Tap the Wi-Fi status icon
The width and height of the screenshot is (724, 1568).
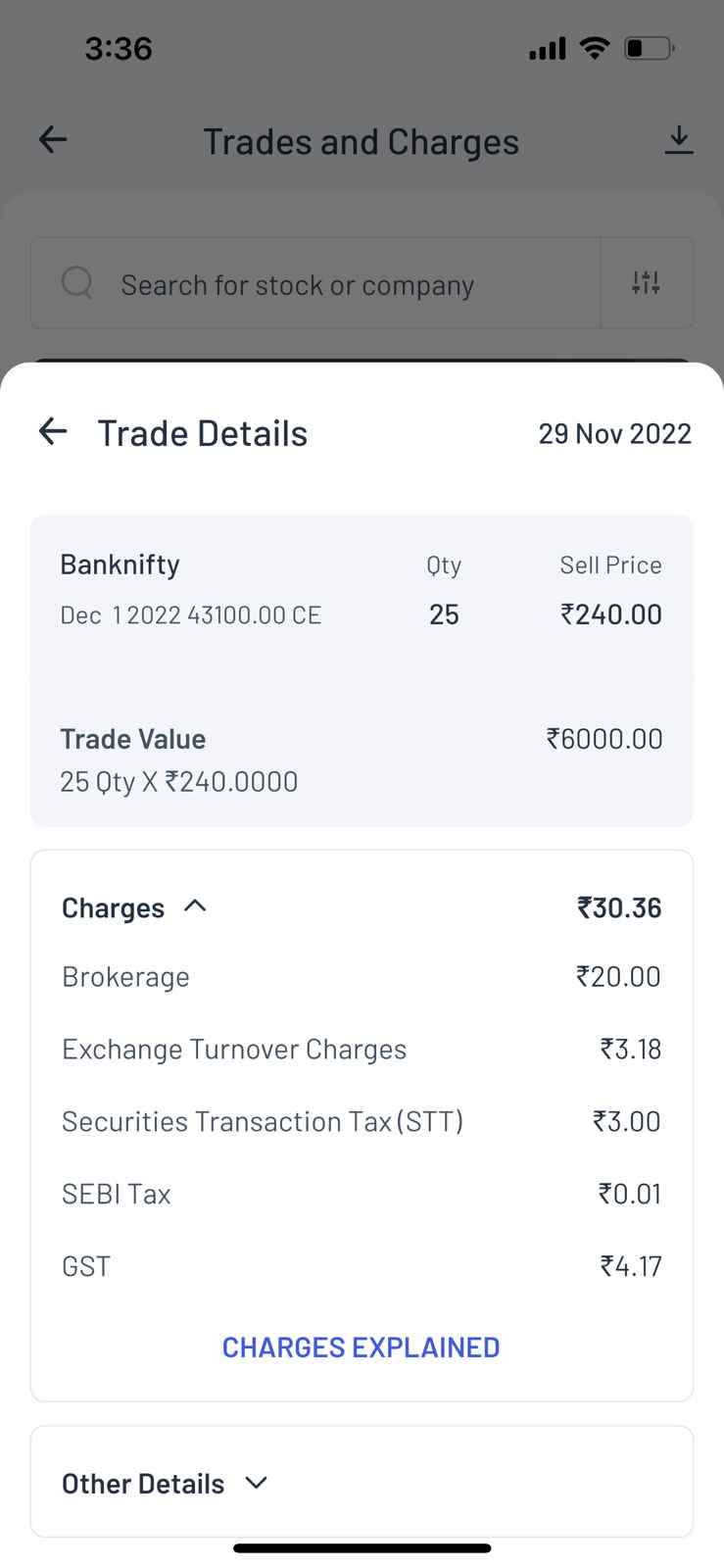point(594,48)
